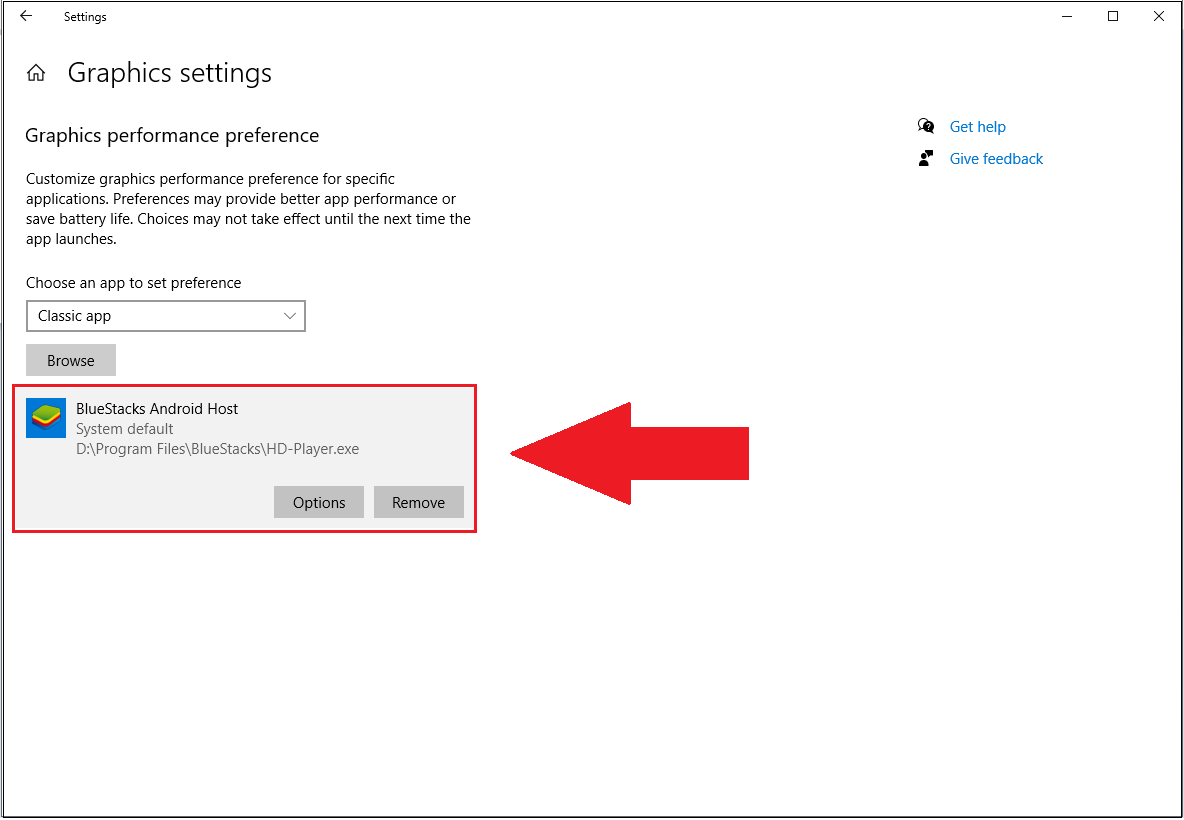Open Settings home via house icon

tap(35, 73)
